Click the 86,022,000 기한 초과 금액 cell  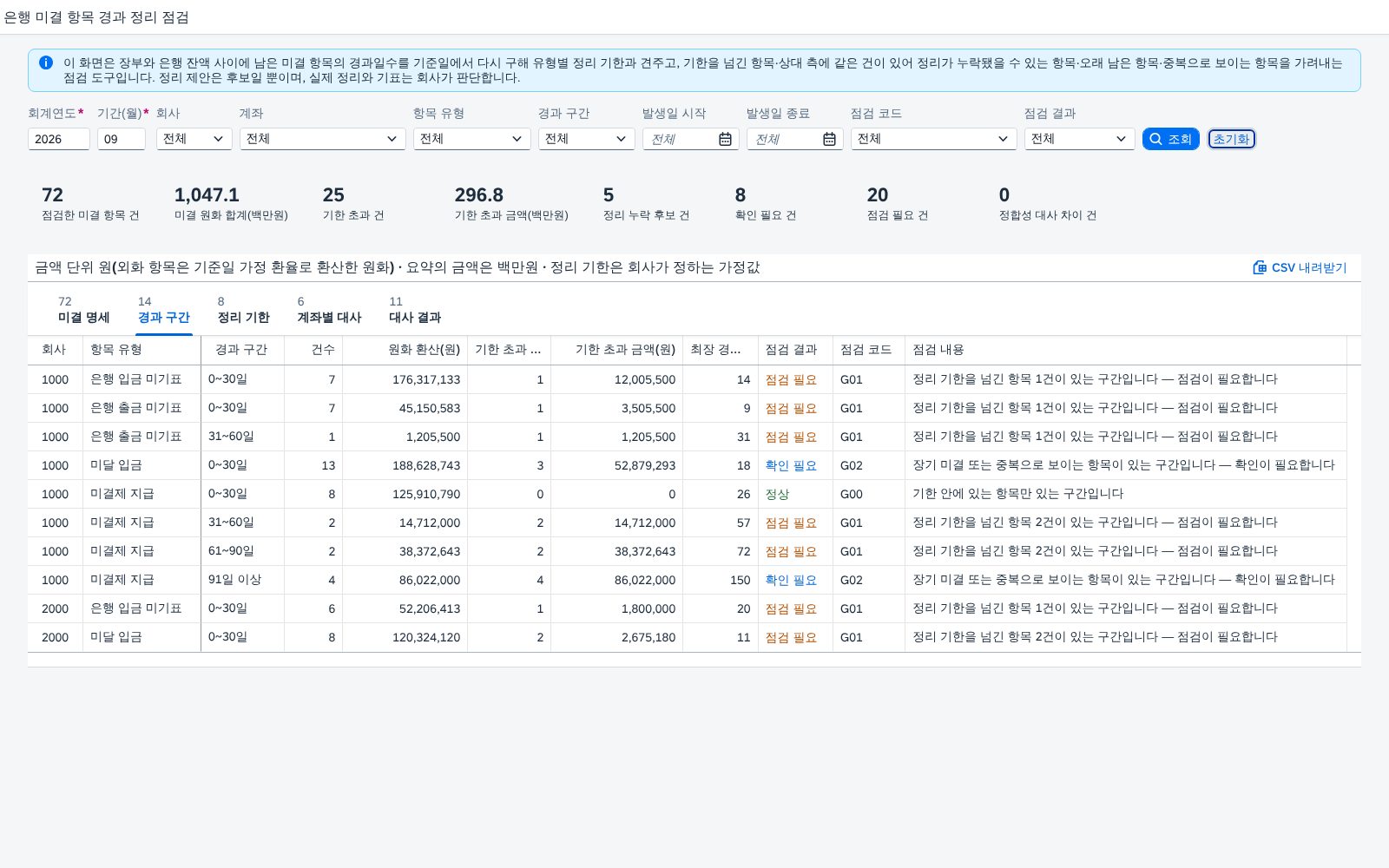pos(617,580)
